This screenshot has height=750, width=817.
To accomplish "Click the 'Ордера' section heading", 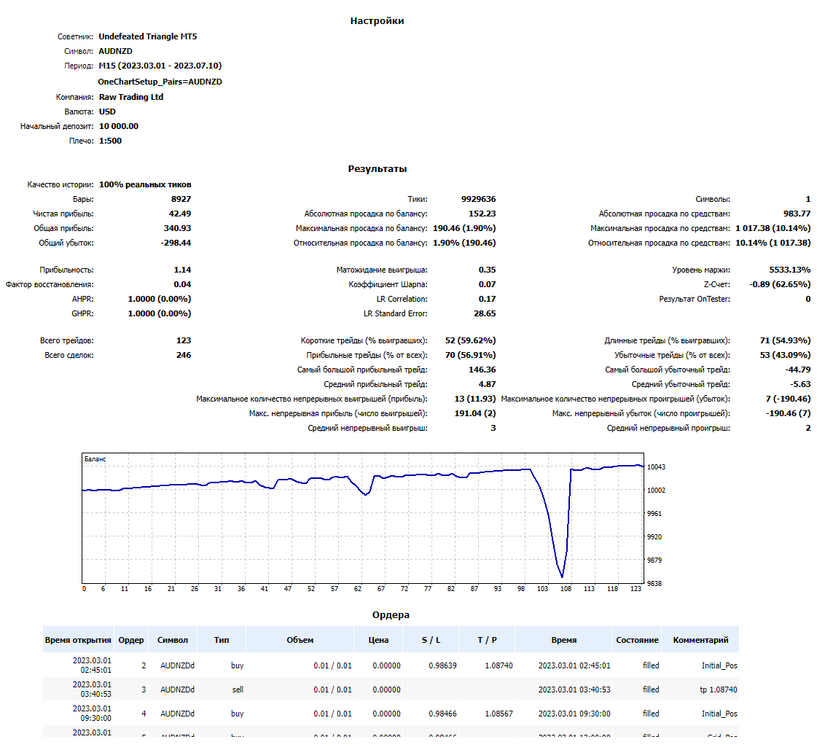I will pos(391,615).
